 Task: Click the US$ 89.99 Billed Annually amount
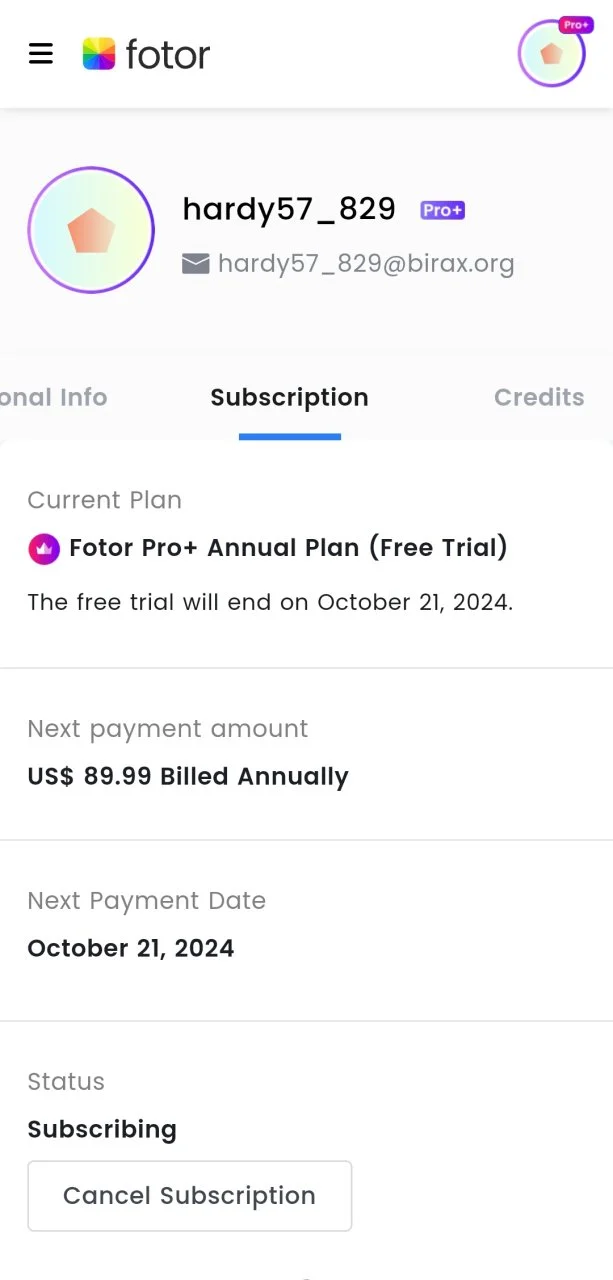(188, 777)
